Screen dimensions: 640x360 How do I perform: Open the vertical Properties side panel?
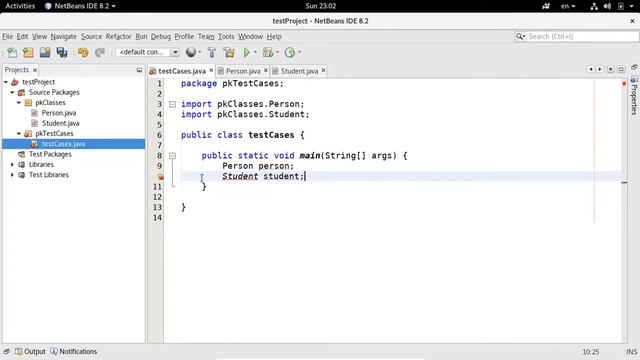(x=634, y=96)
